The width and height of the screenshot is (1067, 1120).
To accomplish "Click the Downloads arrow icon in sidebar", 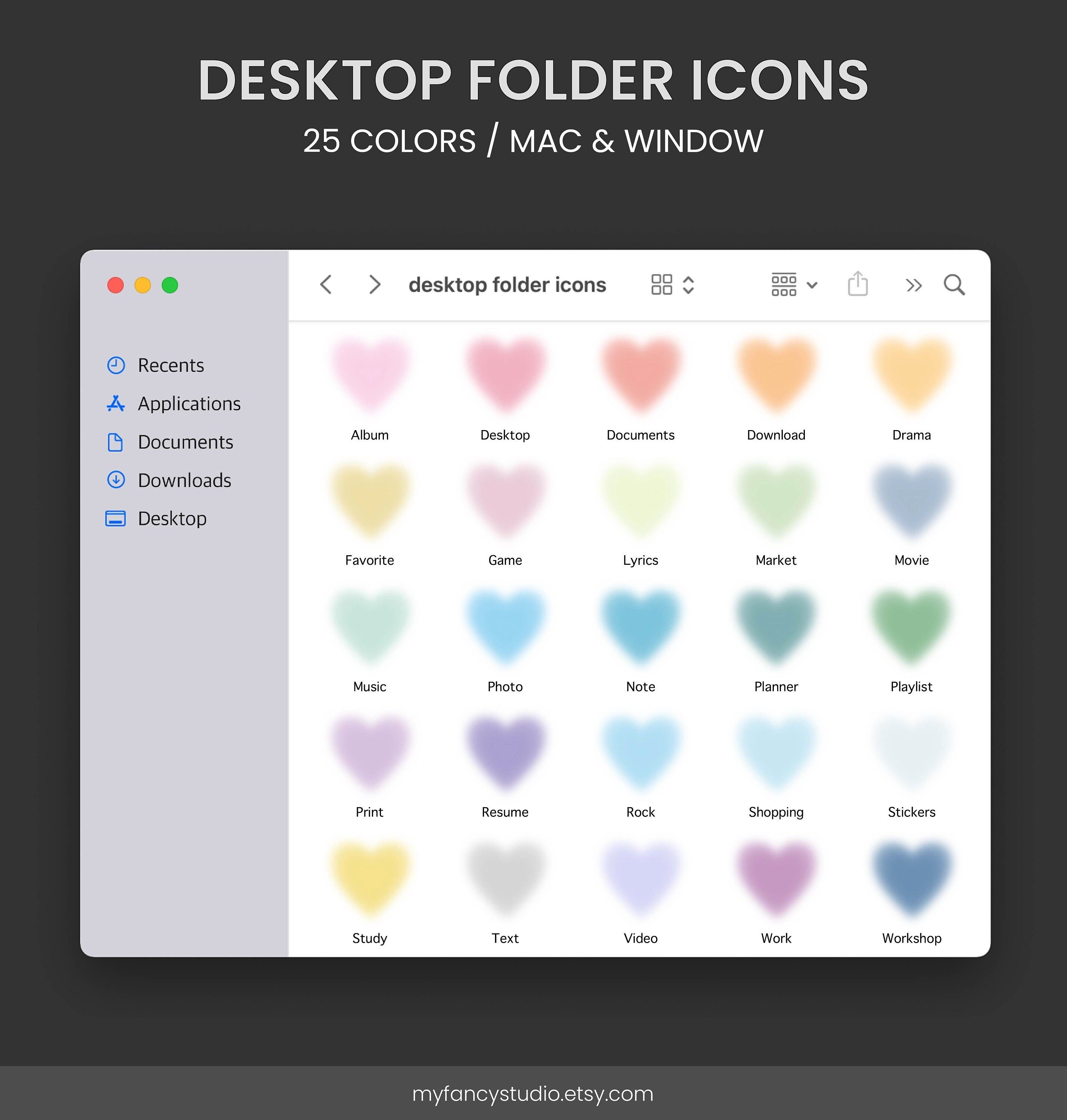I will coord(116,480).
